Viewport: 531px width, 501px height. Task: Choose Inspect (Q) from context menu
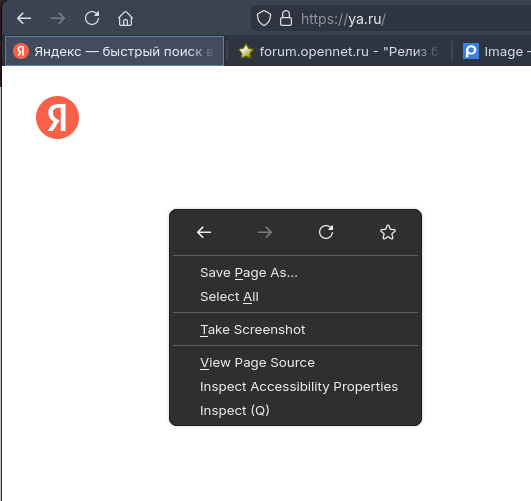coord(295,411)
